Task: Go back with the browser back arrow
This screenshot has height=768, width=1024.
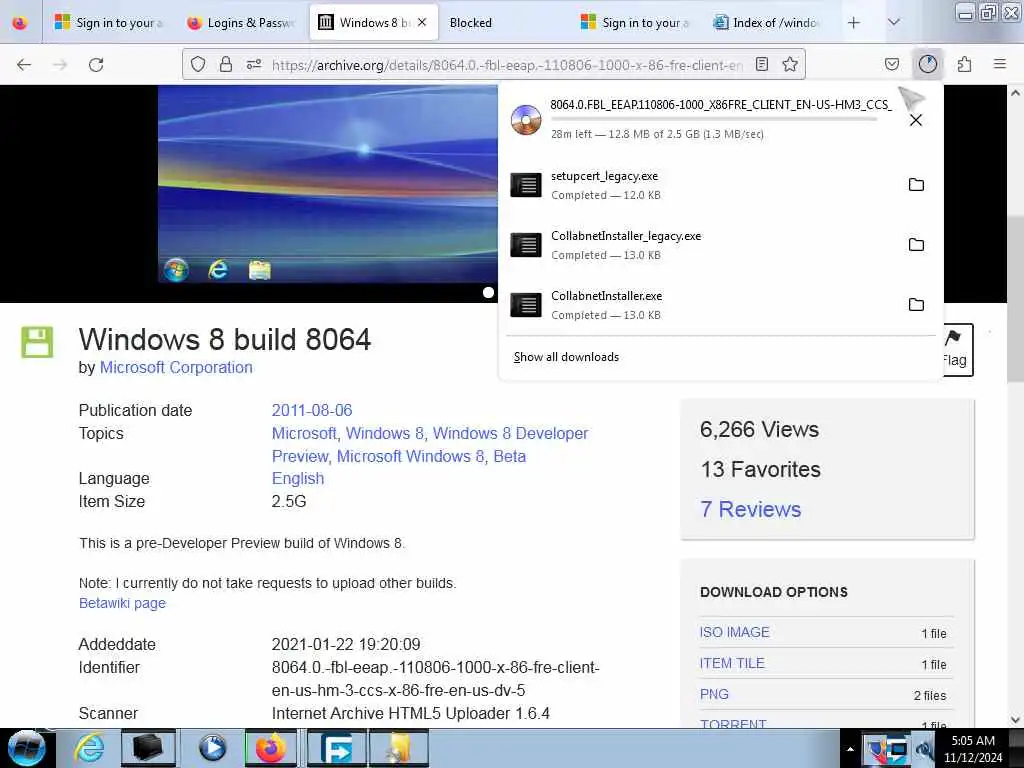Action: [24, 65]
